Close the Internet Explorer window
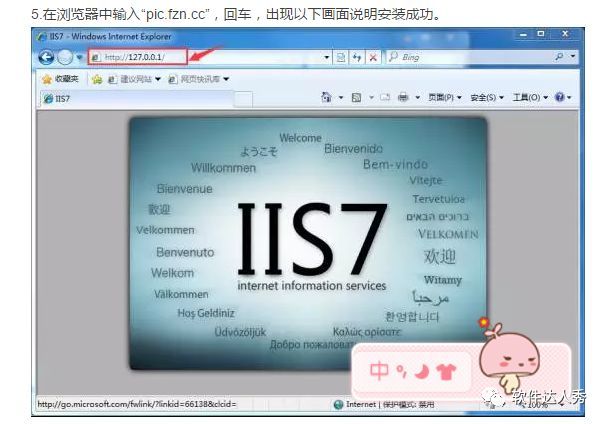This screenshot has width=606, height=424. click(565, 34)
